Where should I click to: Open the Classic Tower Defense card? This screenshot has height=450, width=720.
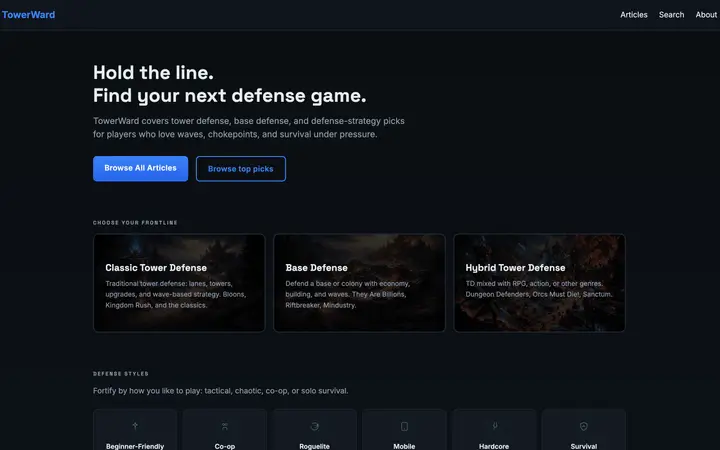pyautogui.click(x=179, y=283)
